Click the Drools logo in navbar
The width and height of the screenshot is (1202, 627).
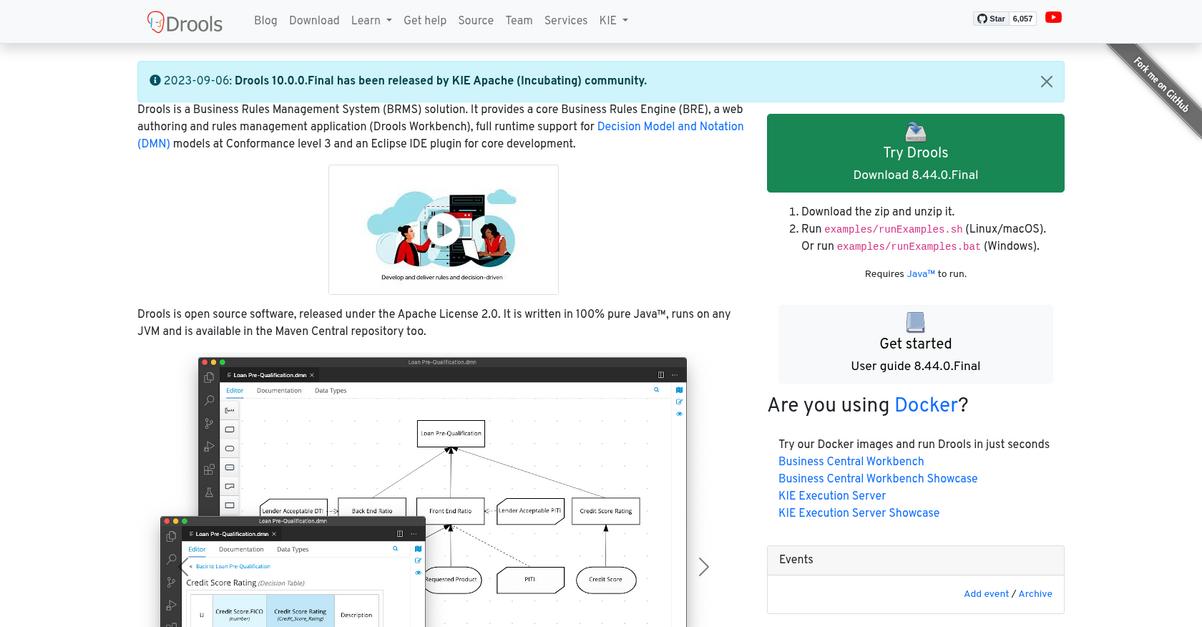point(185,21)
